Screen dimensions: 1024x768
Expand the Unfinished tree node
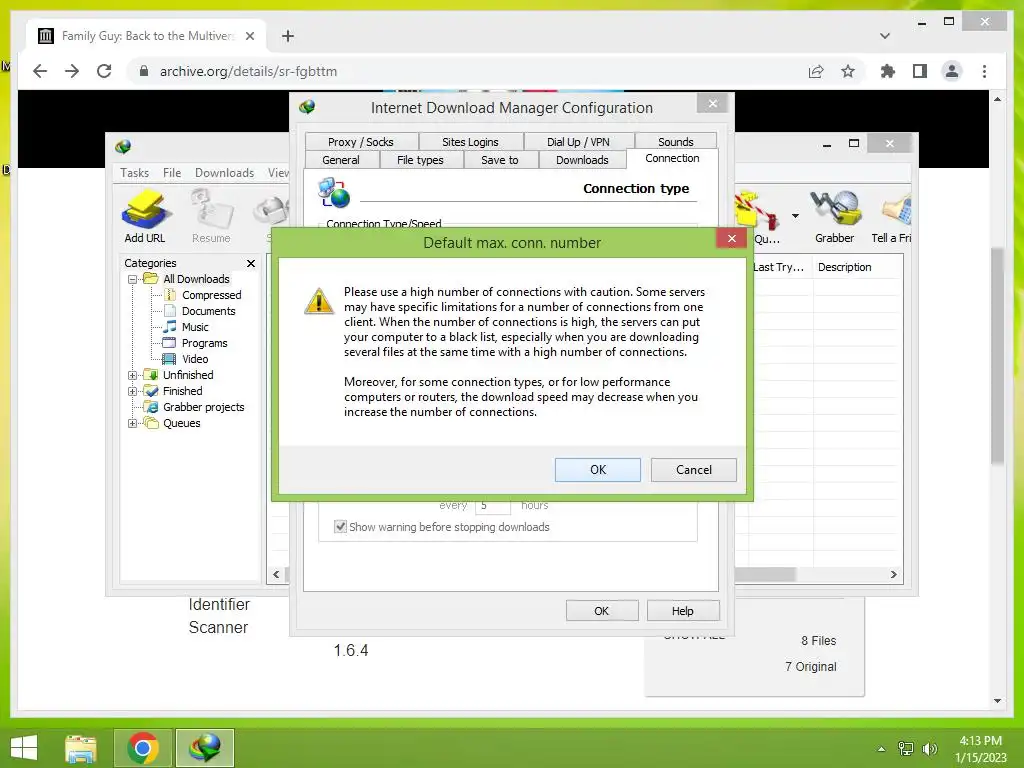[x=132, y=375]
